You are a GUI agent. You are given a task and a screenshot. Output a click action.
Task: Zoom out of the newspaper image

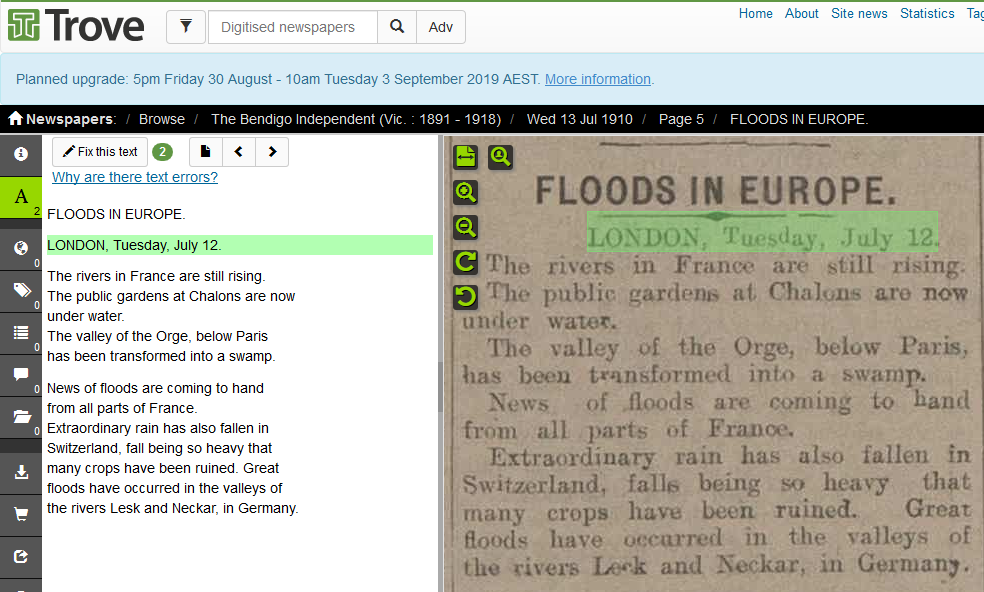(465, 227)
